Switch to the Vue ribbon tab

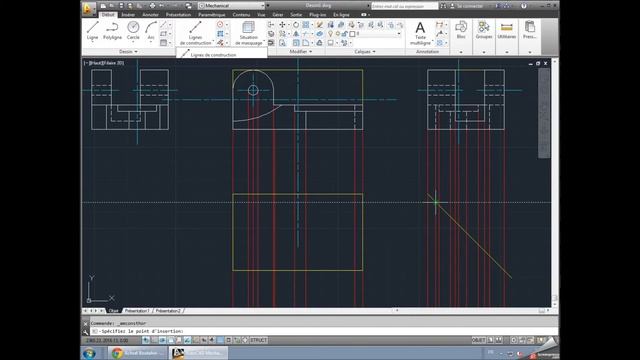(261, 15)
